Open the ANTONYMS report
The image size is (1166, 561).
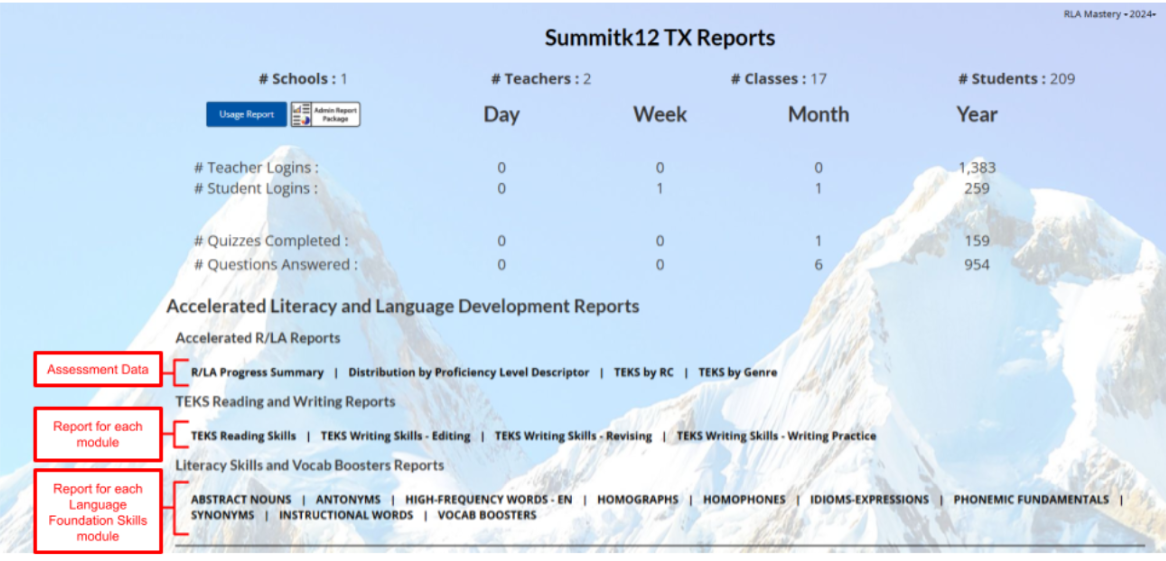[348, 499]
